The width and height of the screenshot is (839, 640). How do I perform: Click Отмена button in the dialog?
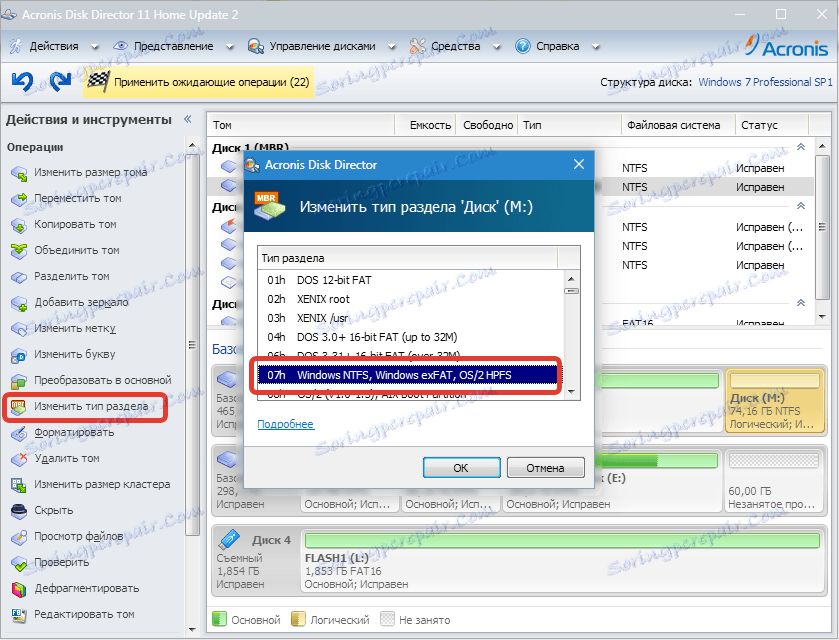pyautogui.click(x=545, y=468)
